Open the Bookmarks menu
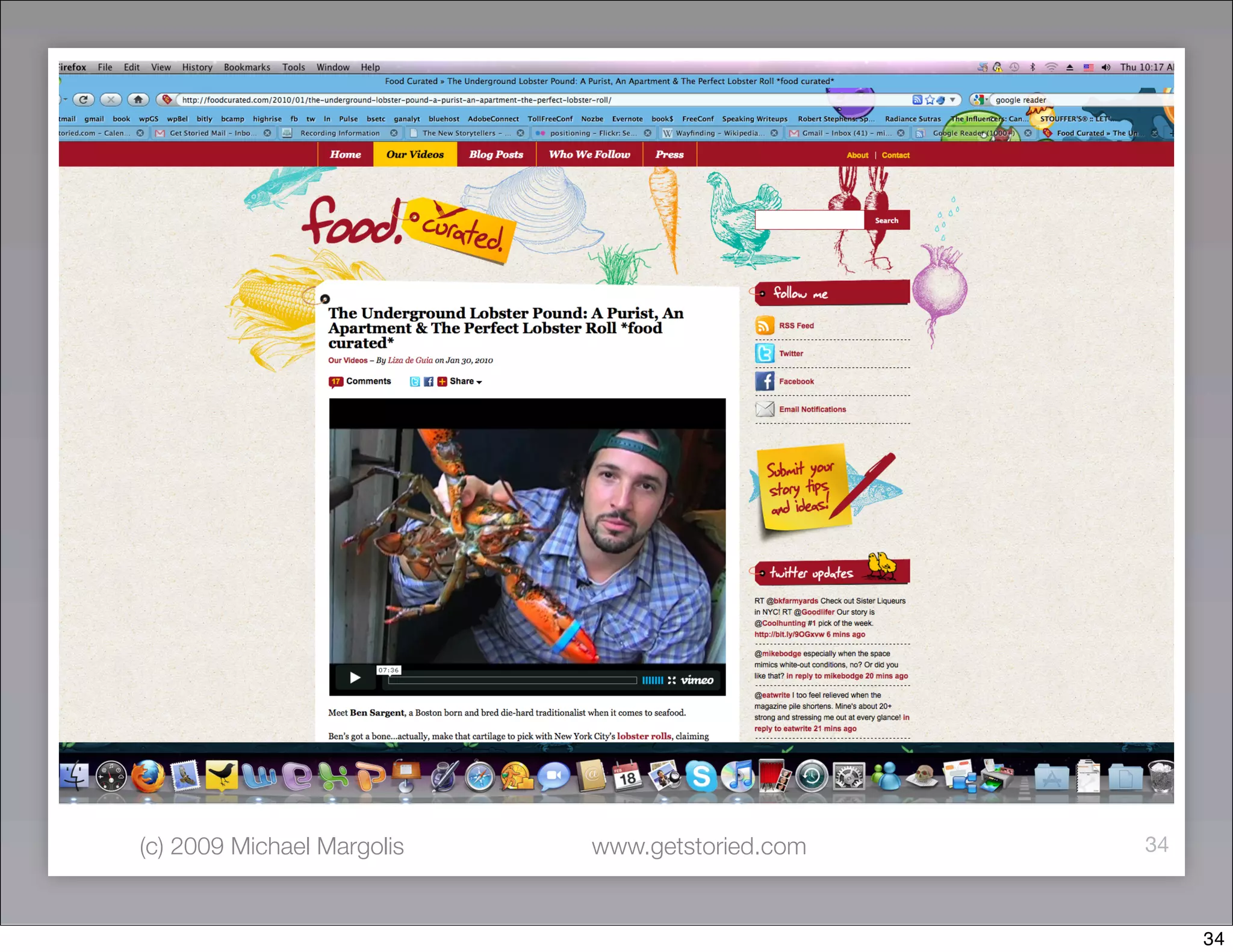The height and width of the screenshot is (952, 1233). pos(247,67)
